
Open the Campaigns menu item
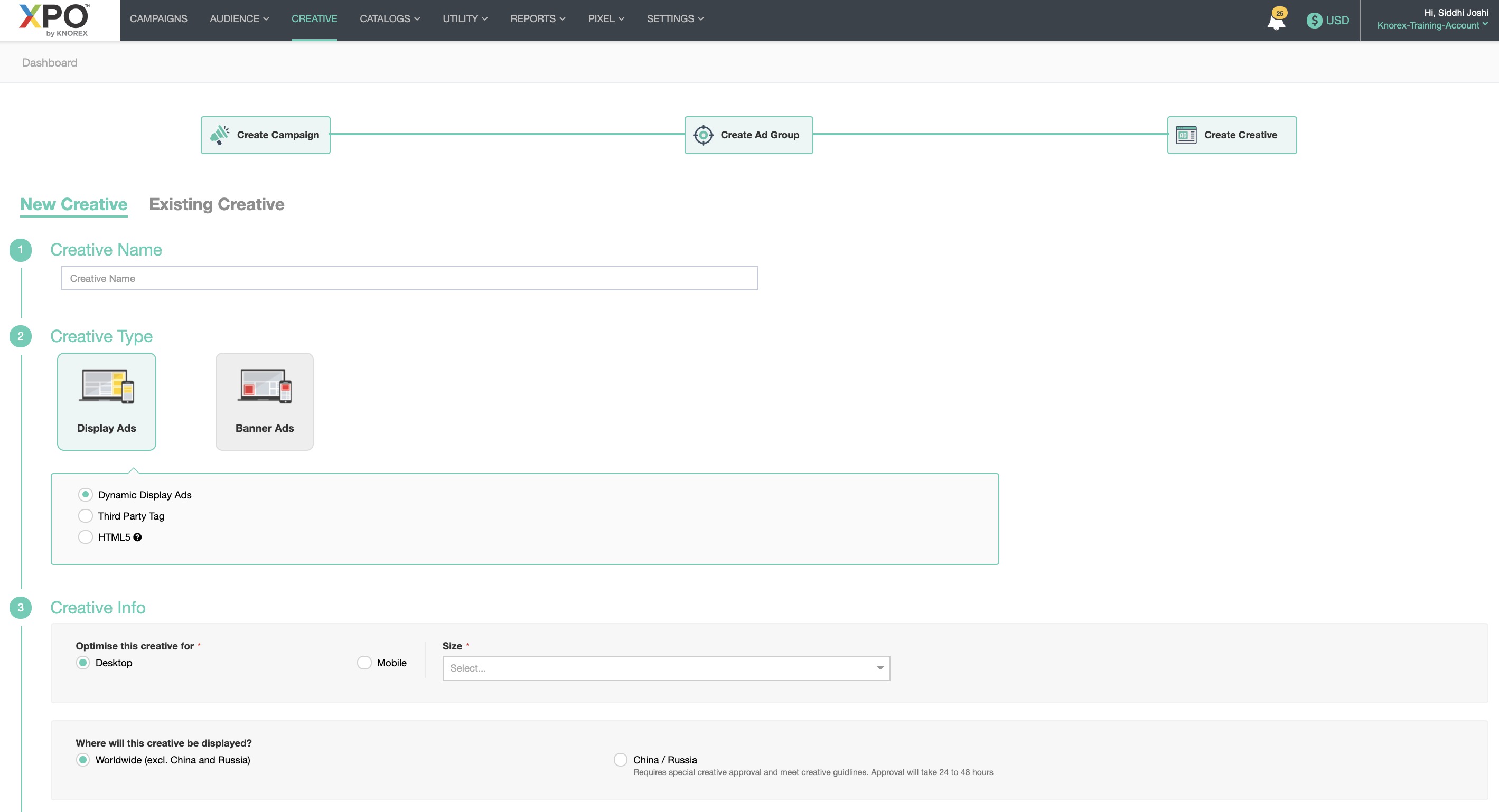coord(158,18)
